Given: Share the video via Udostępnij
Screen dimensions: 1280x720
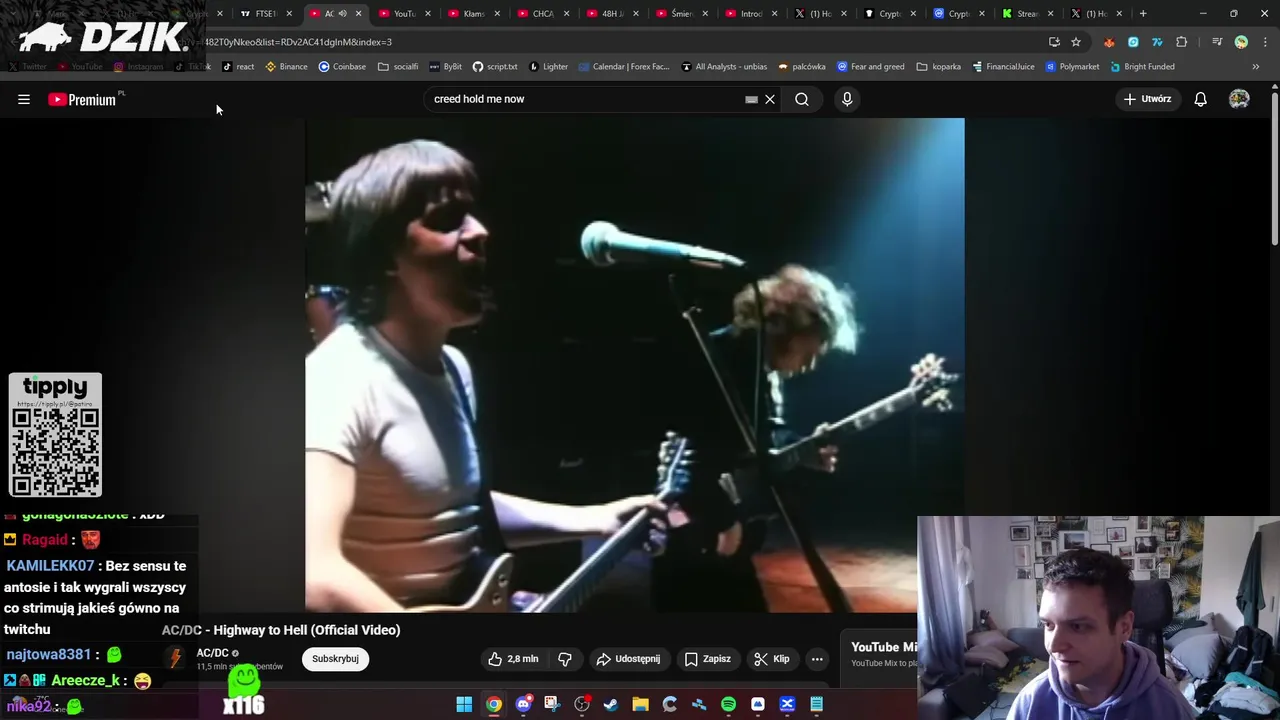Looking at the screenshot, I should click(x=628, y=659).
